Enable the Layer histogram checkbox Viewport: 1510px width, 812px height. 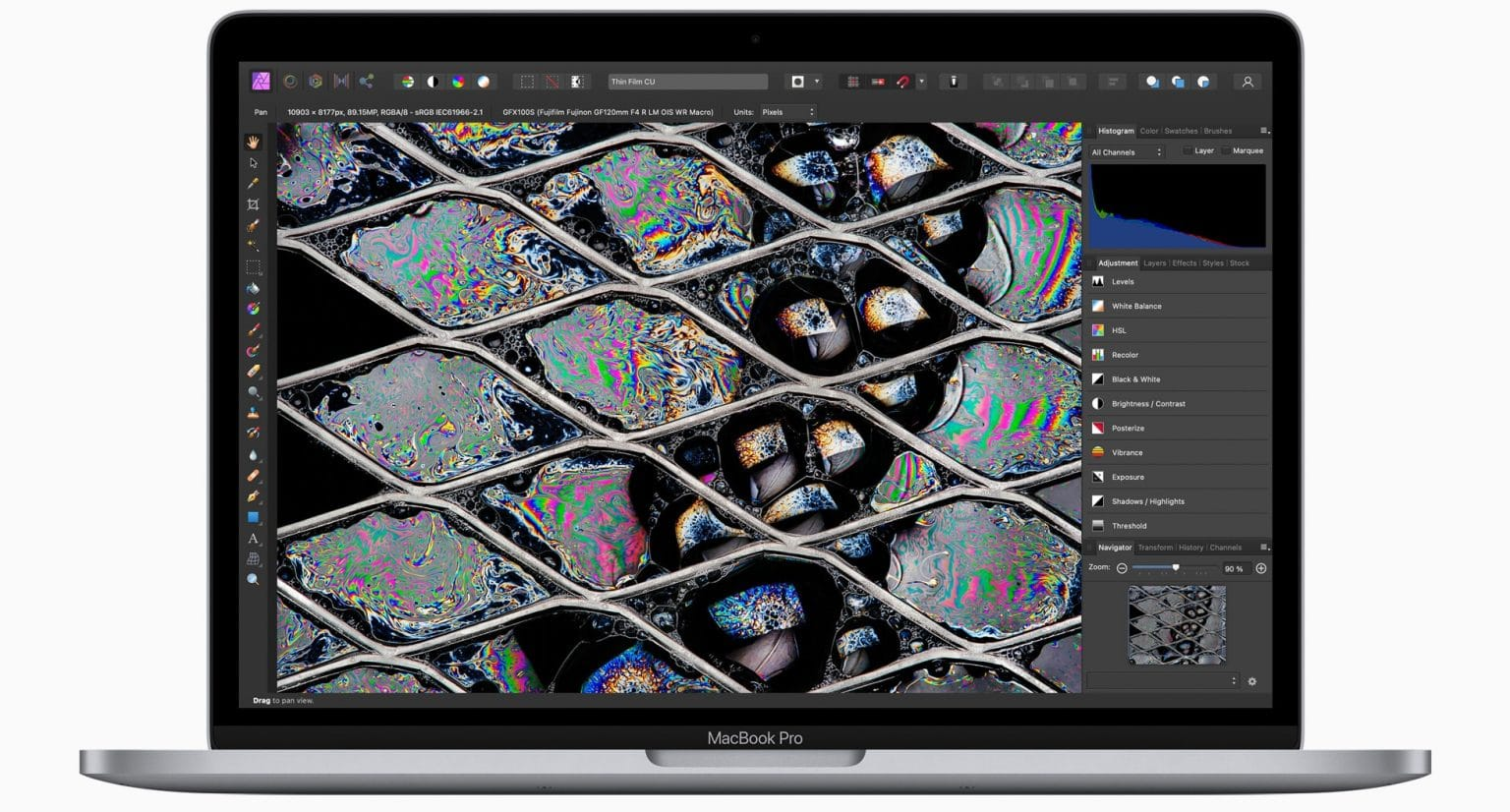[1188, 151]
